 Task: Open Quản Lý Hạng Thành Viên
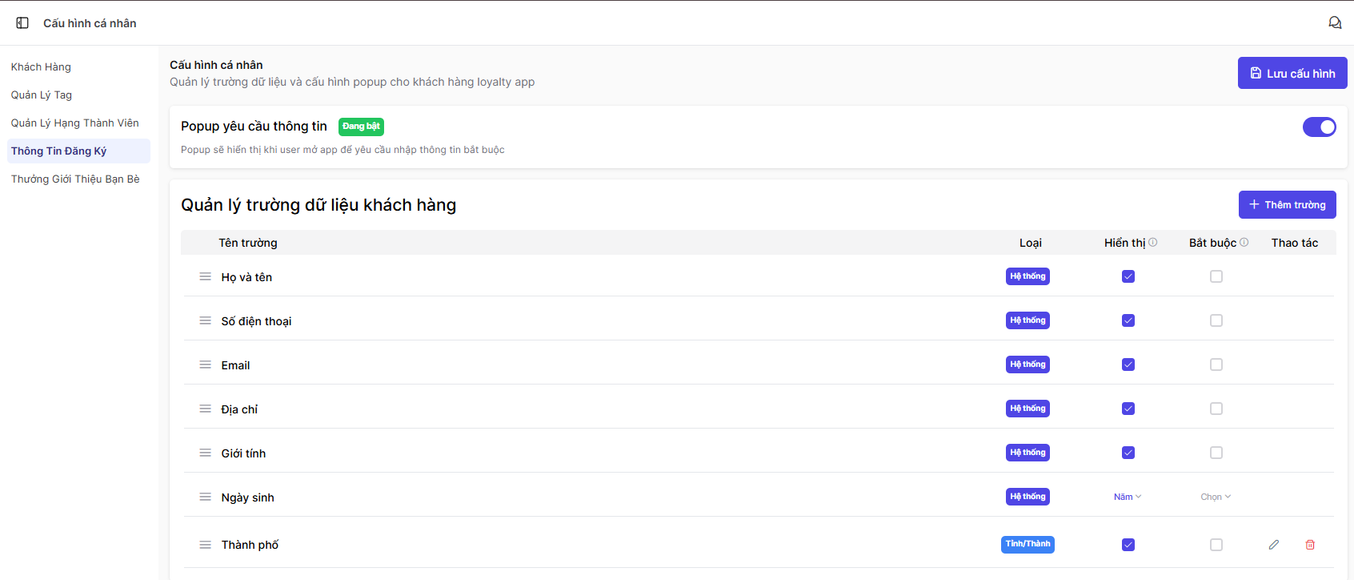pyautogui.click(x=75, y=123)
